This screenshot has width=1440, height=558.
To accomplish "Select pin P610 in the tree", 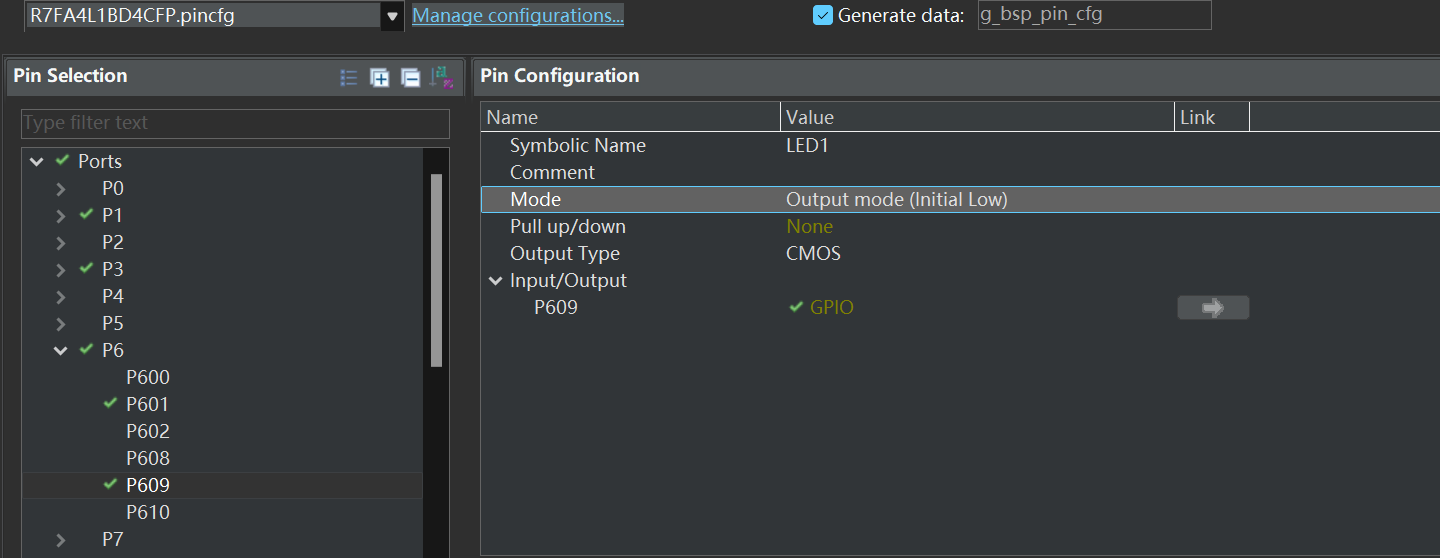I will click(148, 513).
